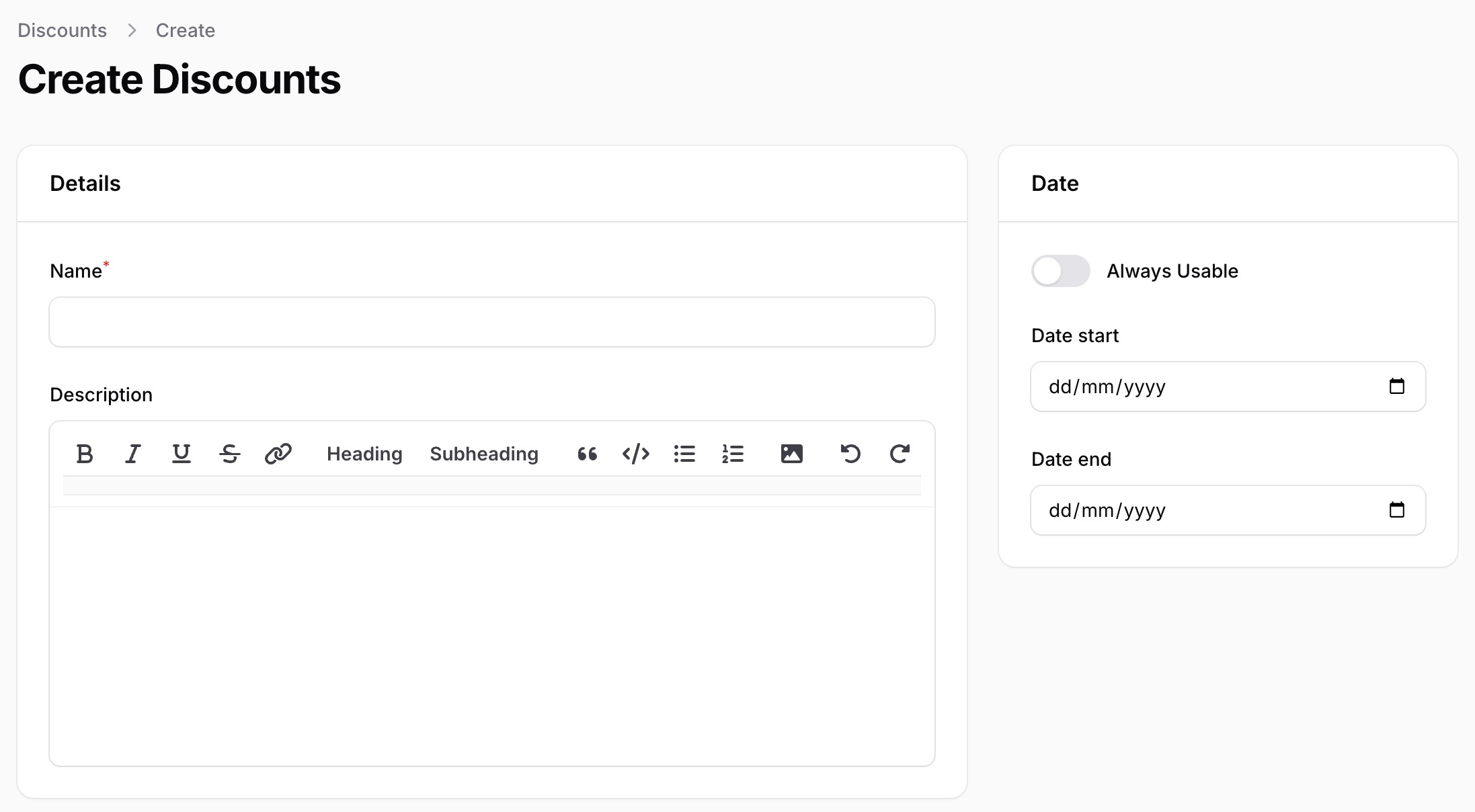The height and width of the screenshot is (812, 1475).
Task: Go back to the Discounts breadcrumb
Action: click(62, 30)
